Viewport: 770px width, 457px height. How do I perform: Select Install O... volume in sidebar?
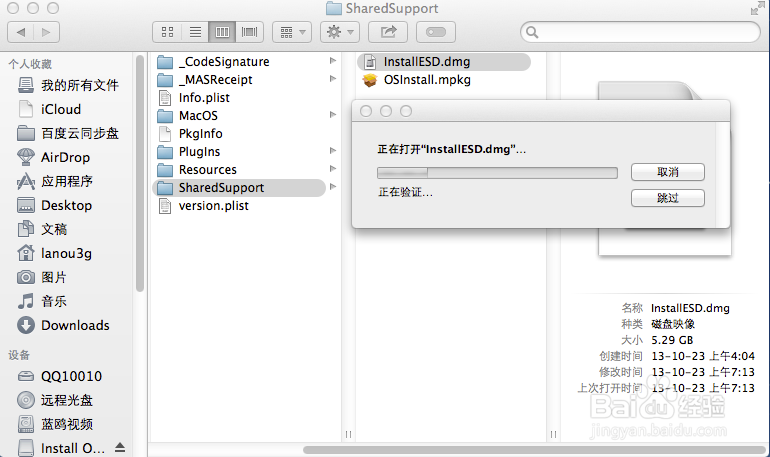[61, 448]
